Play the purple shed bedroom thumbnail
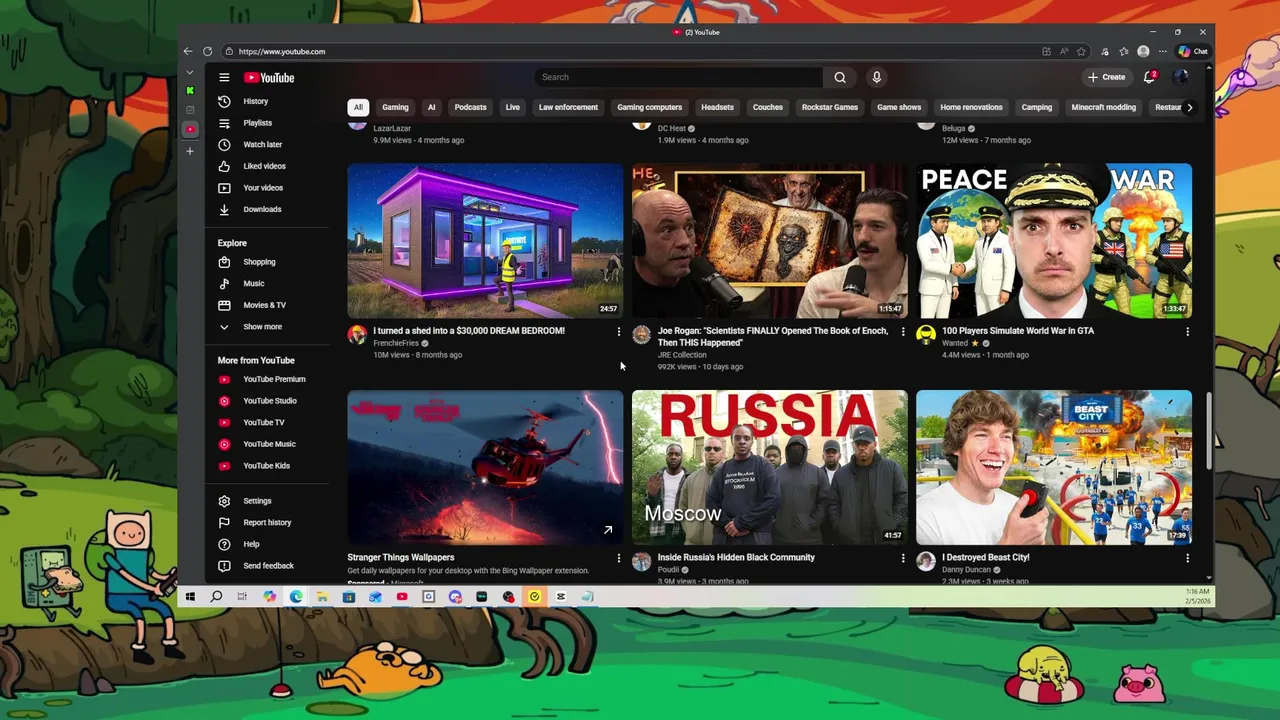1280x720 pixels. tap(485, 241)
